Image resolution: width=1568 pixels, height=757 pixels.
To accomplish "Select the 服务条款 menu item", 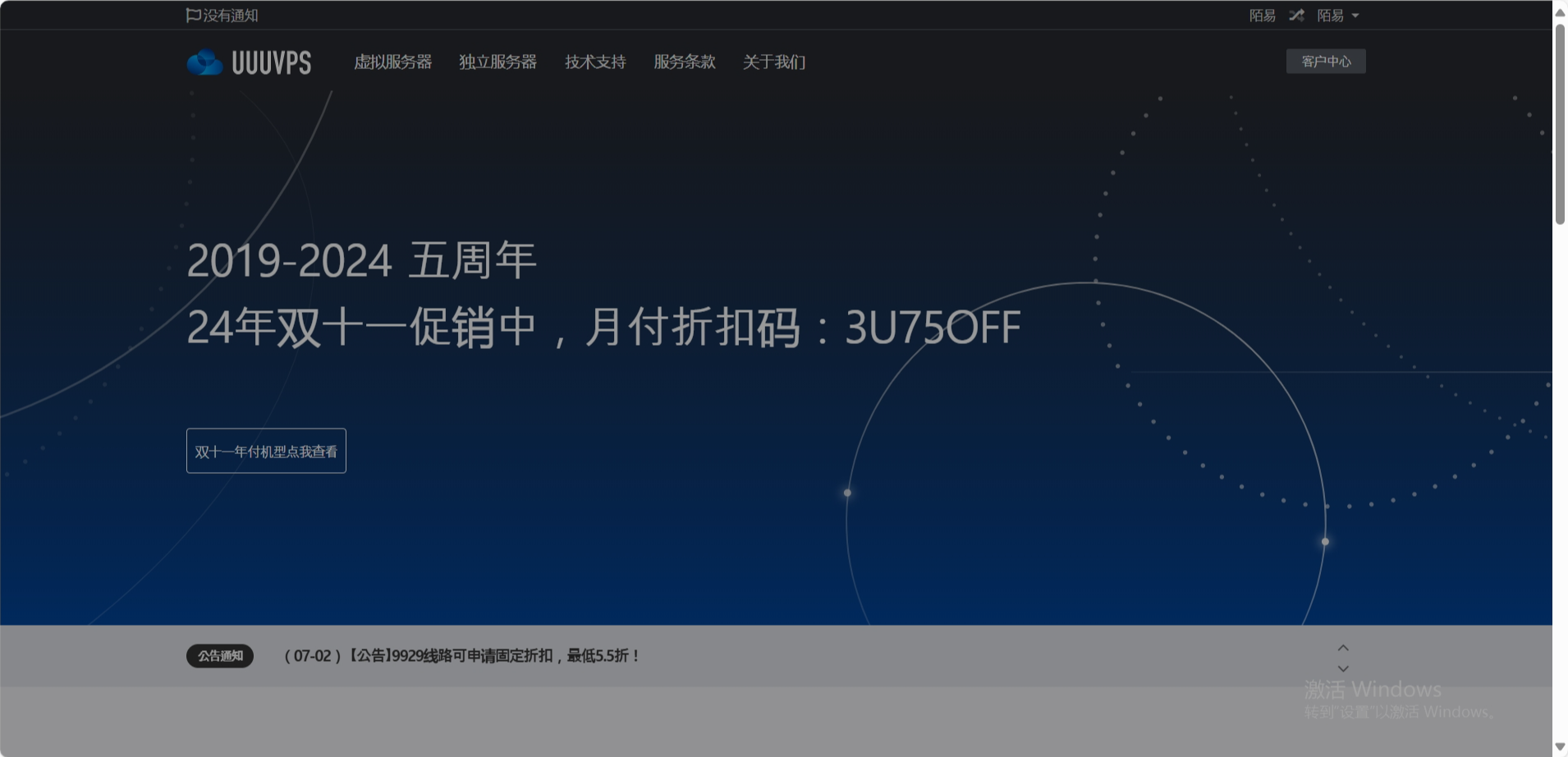I will tap(684, 62).
